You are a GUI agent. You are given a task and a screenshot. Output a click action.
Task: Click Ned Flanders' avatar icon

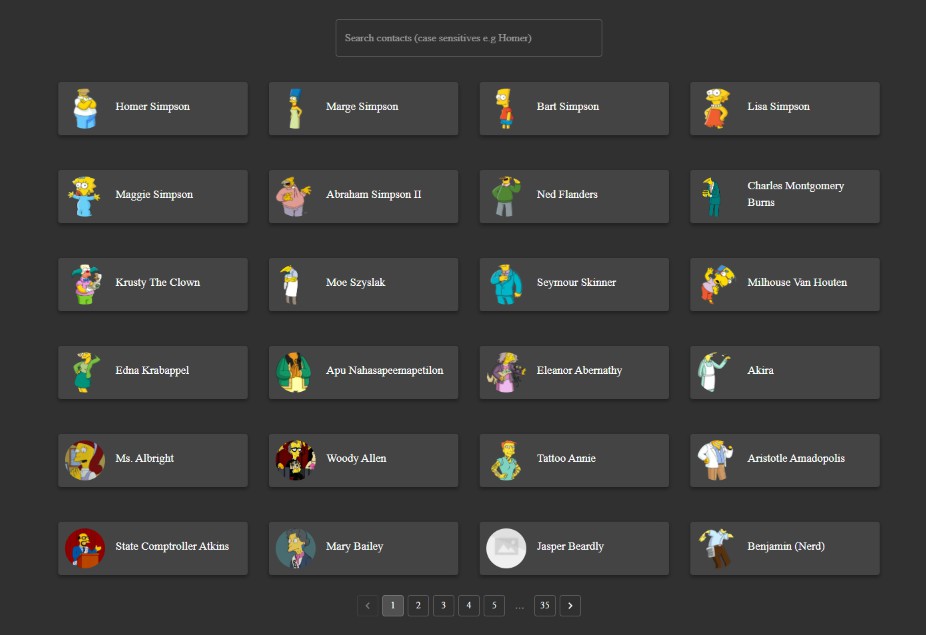(506, 196)
